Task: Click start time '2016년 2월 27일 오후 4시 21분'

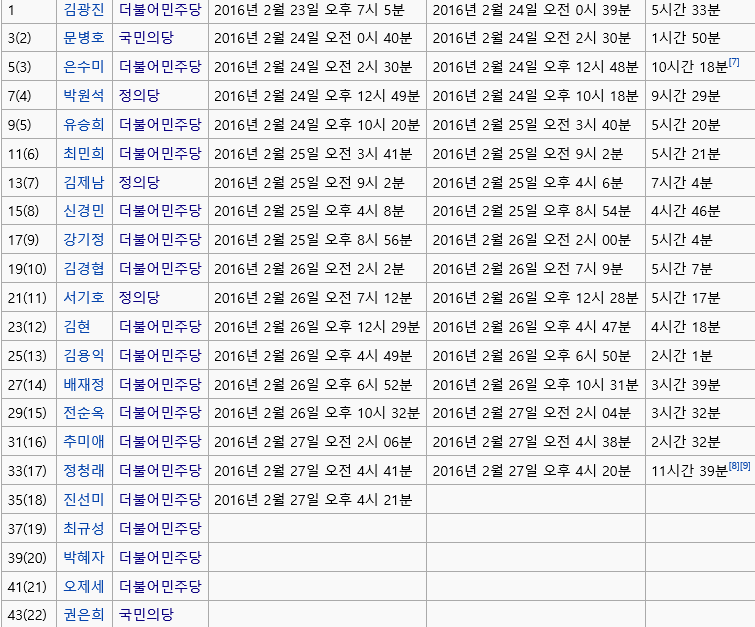Action: [x=313, y=499]
